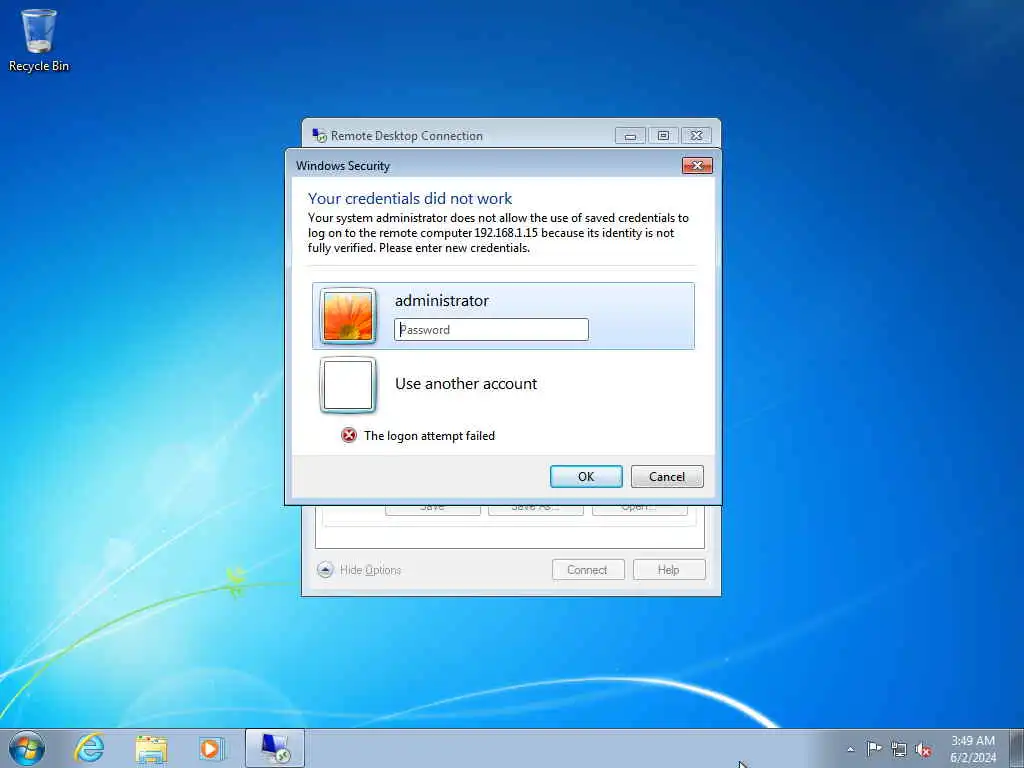Click the blank account picture tile
Image resolution: width=1024 pixels, height=768 pixels.
pos(348,385)
